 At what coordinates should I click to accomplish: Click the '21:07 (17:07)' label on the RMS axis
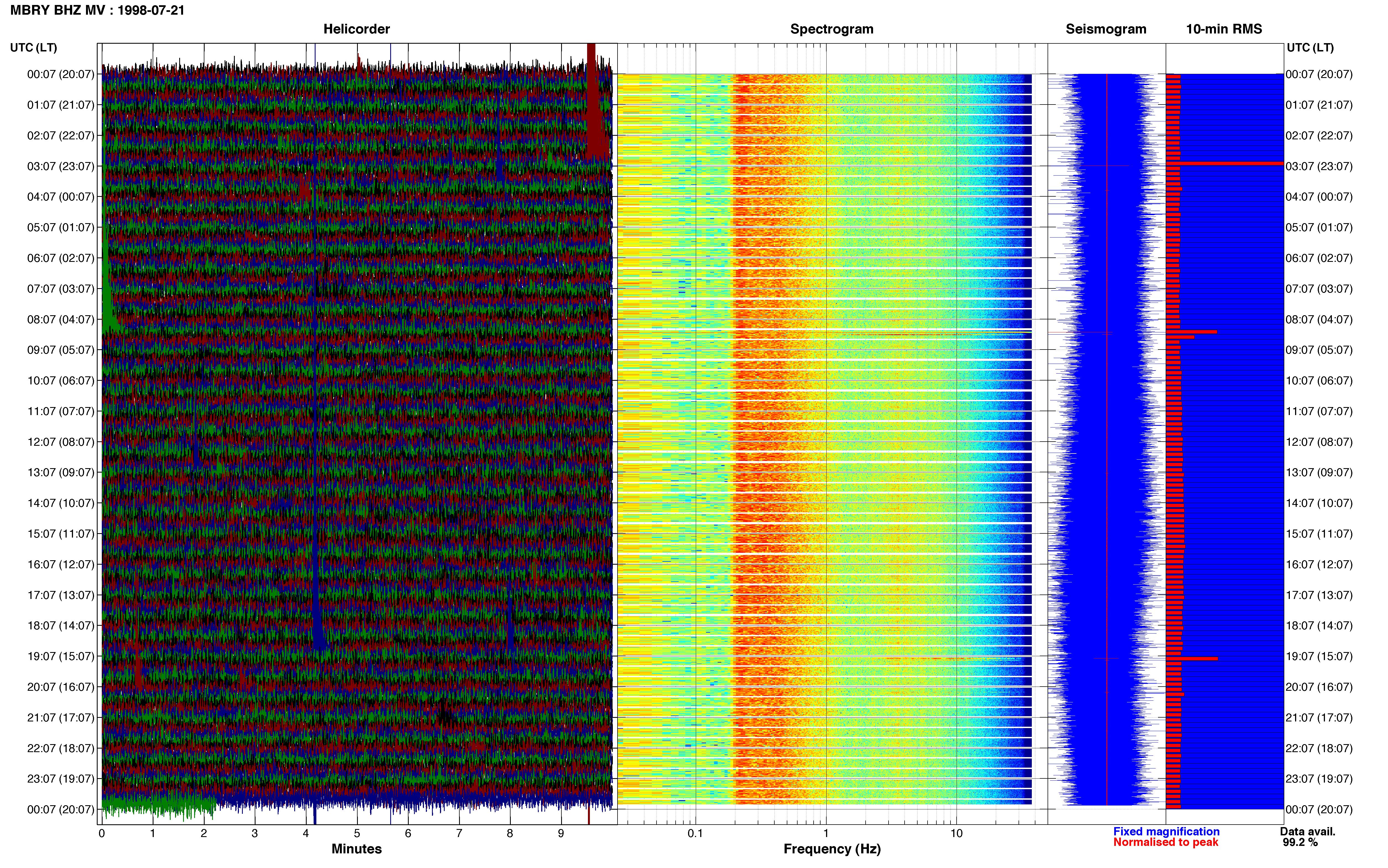(1319, 718)
